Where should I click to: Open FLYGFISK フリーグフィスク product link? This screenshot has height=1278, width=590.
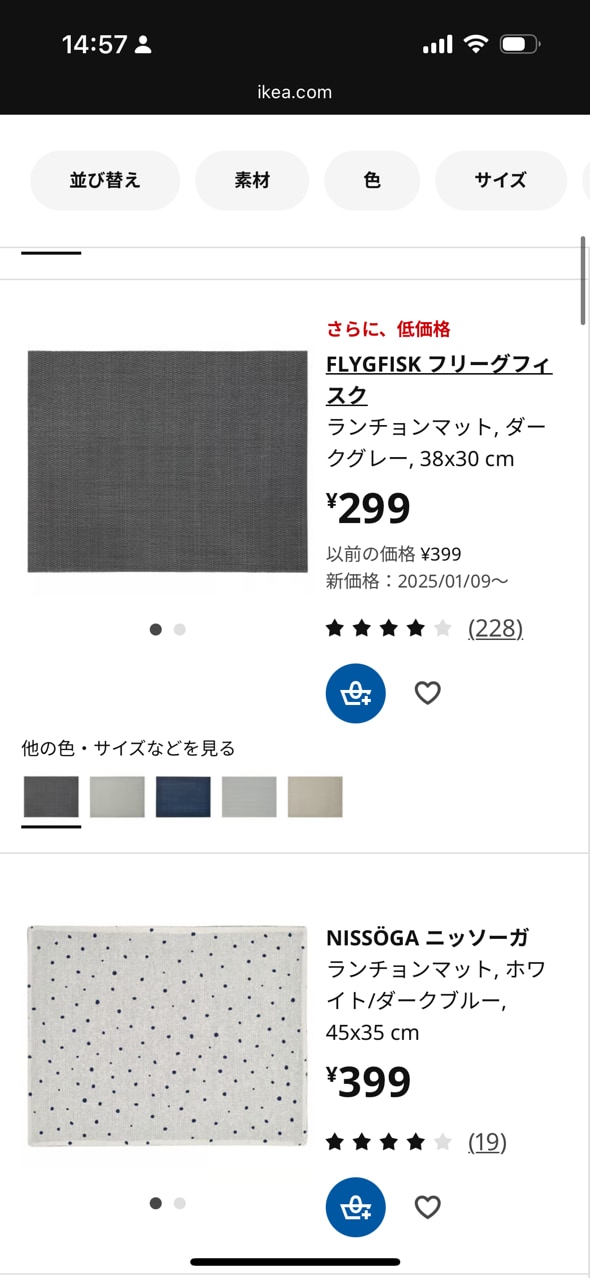(439, 379)
